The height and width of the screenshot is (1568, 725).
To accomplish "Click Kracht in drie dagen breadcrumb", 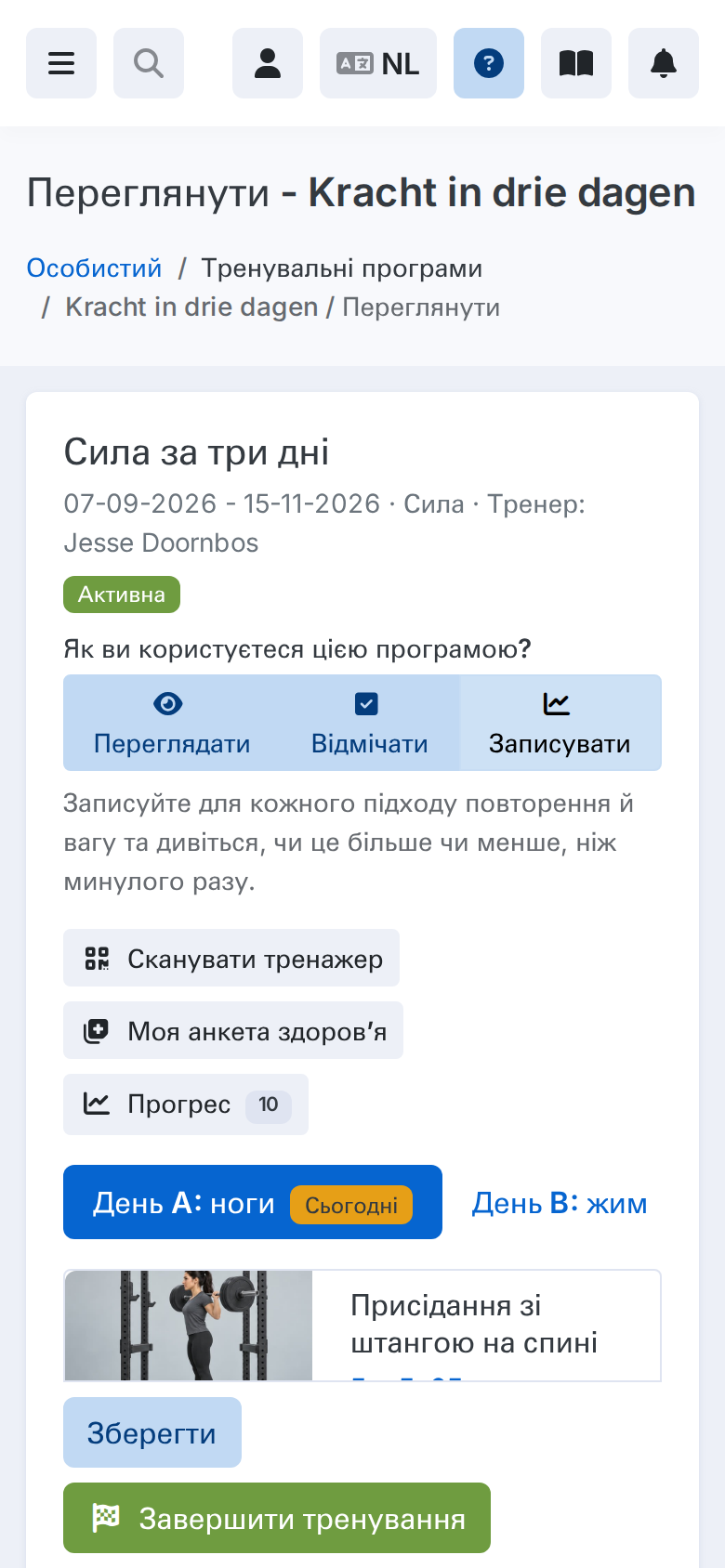I will (x=191, y=307).
